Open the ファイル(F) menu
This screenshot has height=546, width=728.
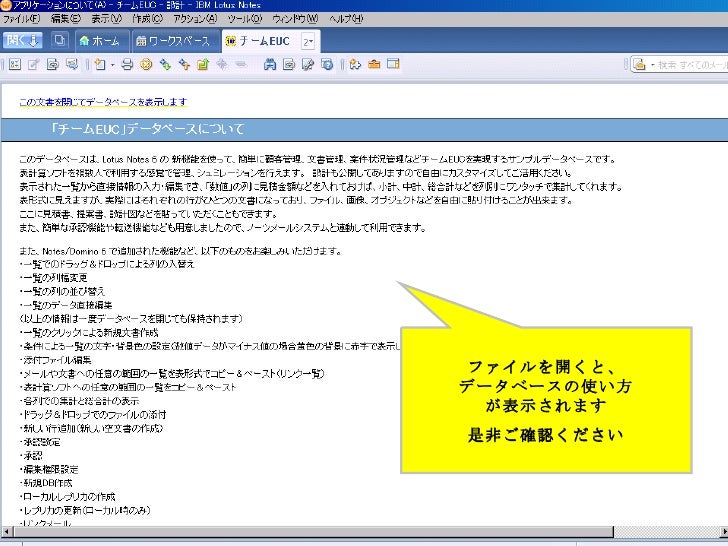[x=21, y=19]
